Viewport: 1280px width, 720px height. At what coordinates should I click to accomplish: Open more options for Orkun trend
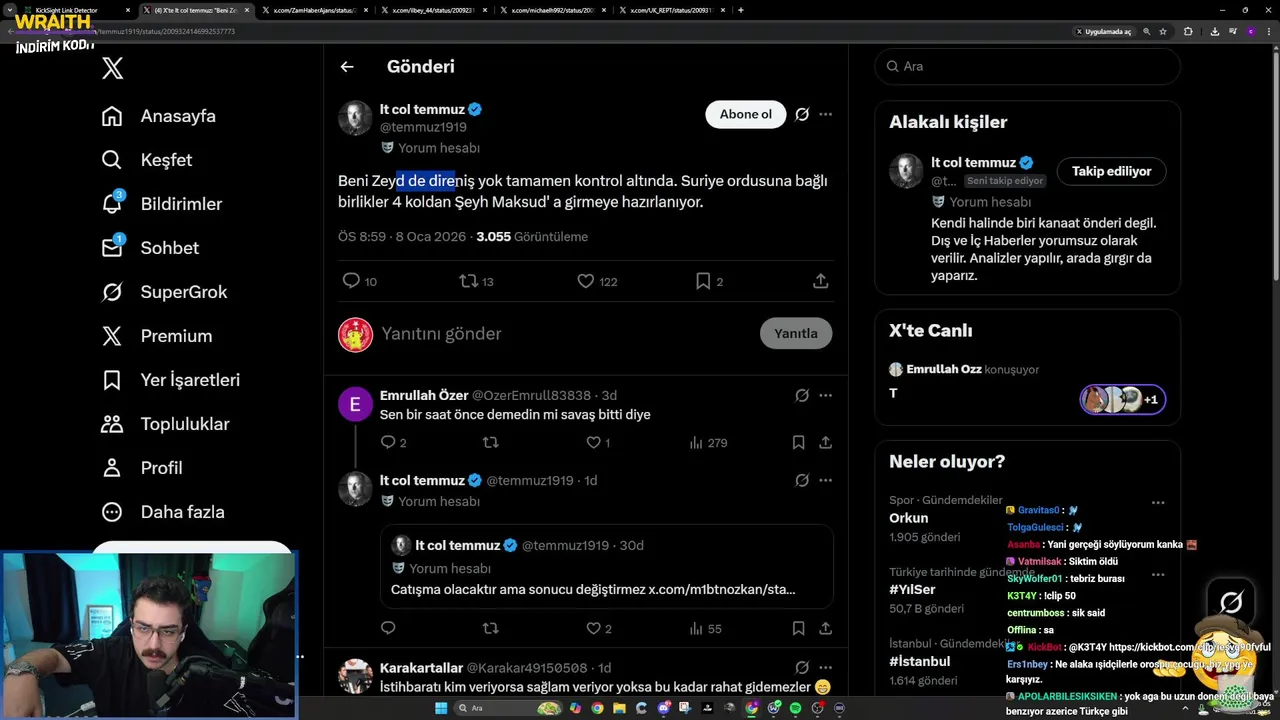coord(1158,503)
